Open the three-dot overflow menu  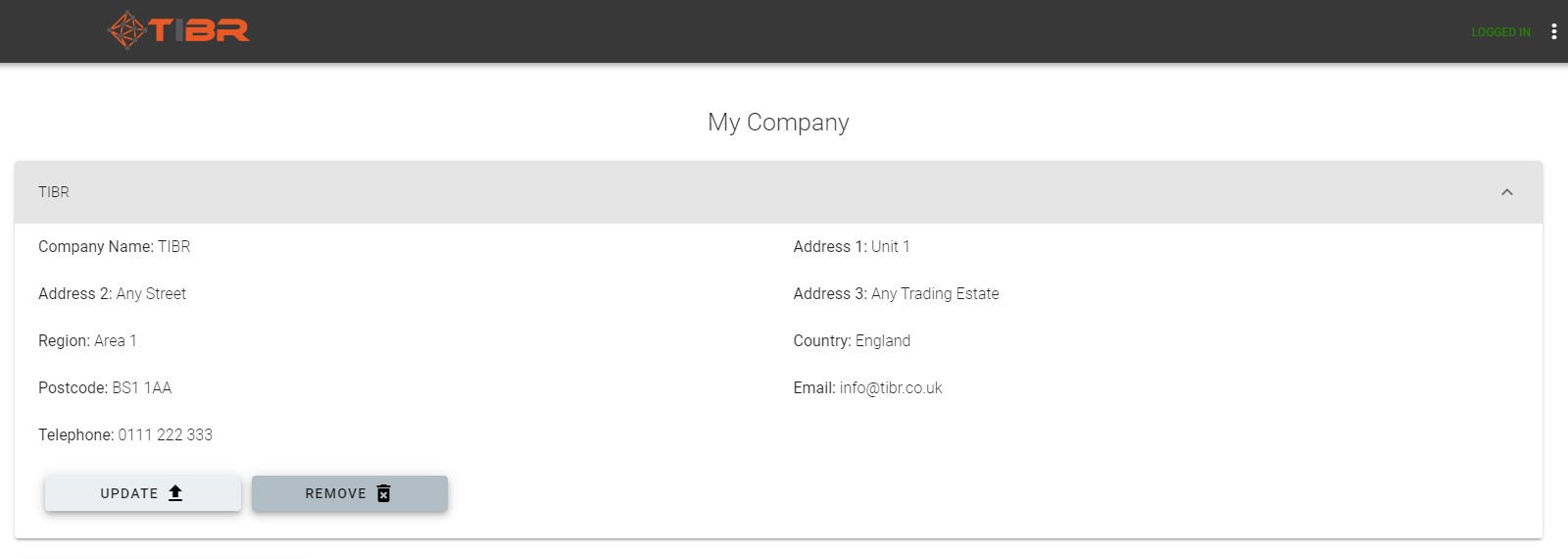pyautogui.click(x=1553, y=31)
